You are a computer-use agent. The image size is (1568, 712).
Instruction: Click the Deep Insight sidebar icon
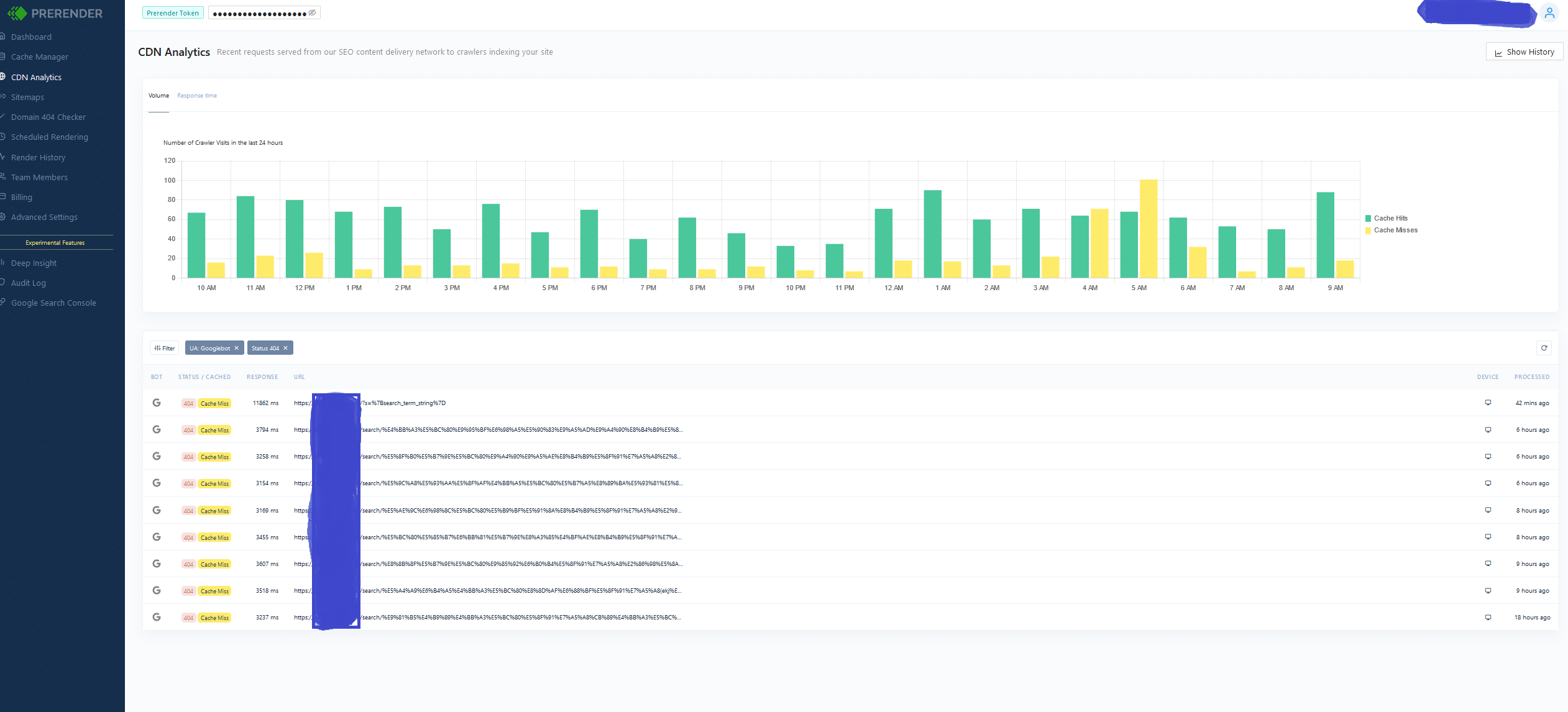(2, 262)
